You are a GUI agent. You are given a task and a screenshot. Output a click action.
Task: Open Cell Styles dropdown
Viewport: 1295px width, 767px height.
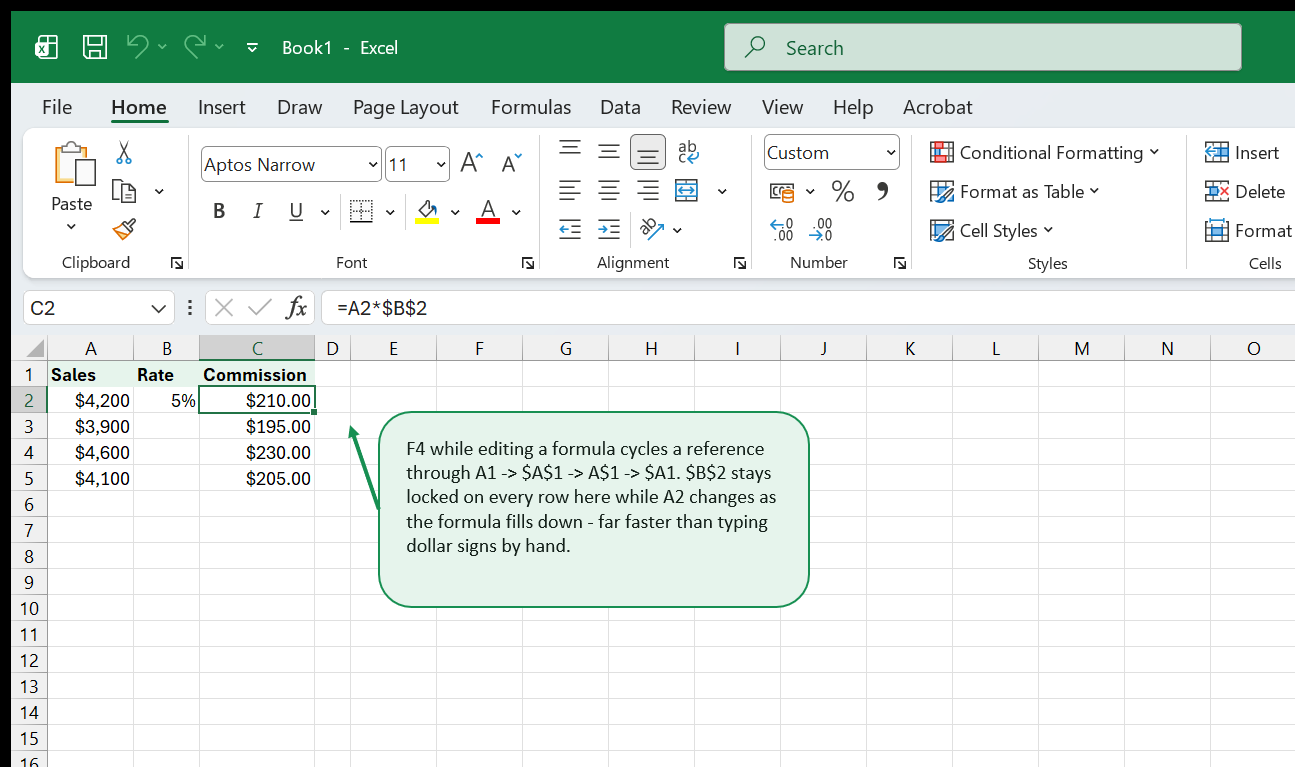(x=991, y=230)
